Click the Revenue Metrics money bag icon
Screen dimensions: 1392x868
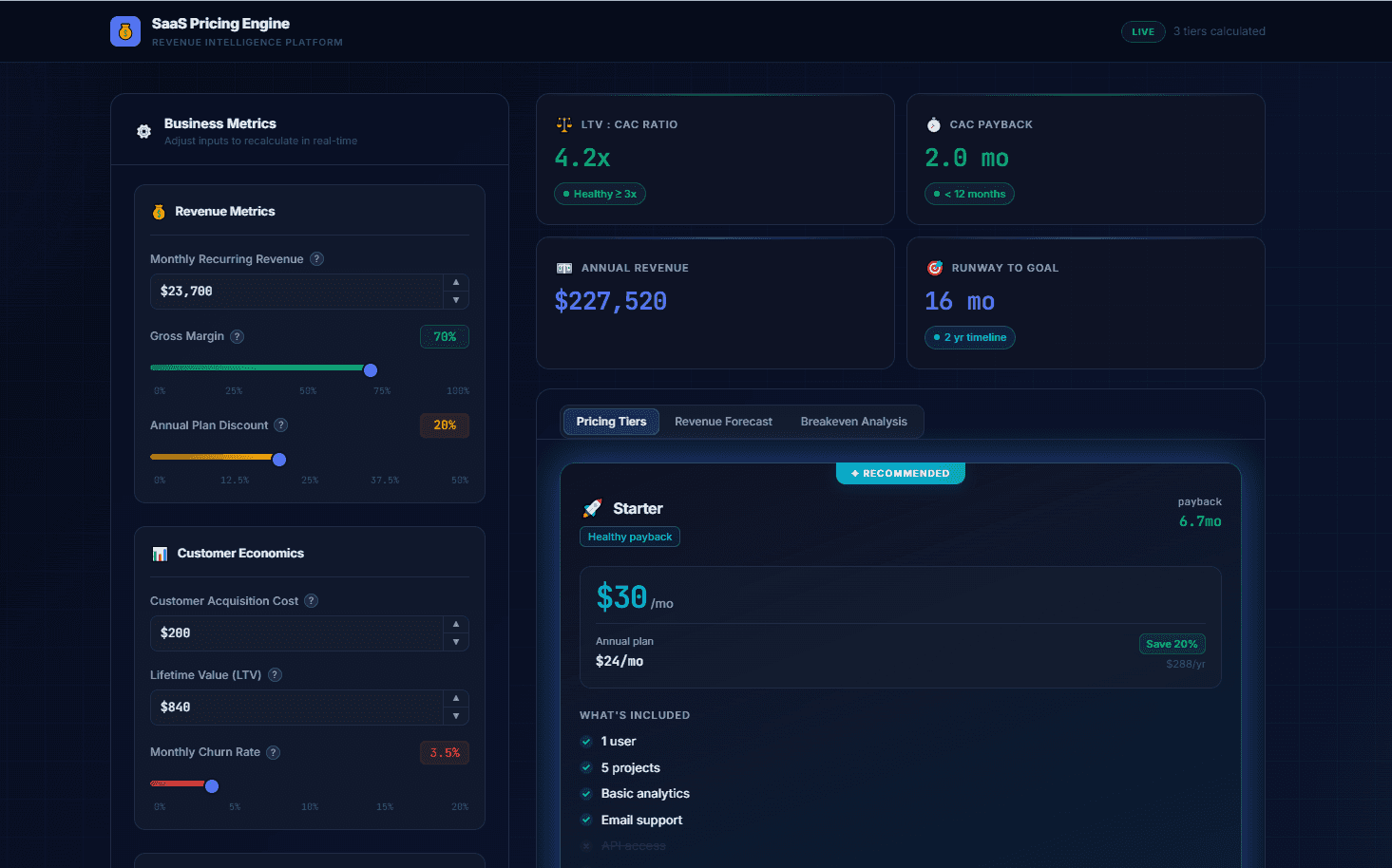click(x=159, y=212)
